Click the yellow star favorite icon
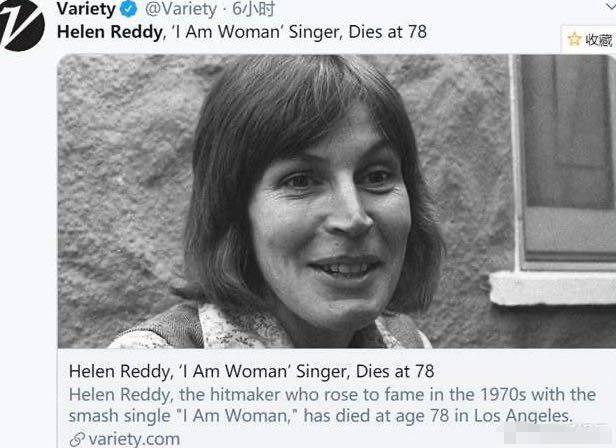The image size is (616, 448). 574,39
